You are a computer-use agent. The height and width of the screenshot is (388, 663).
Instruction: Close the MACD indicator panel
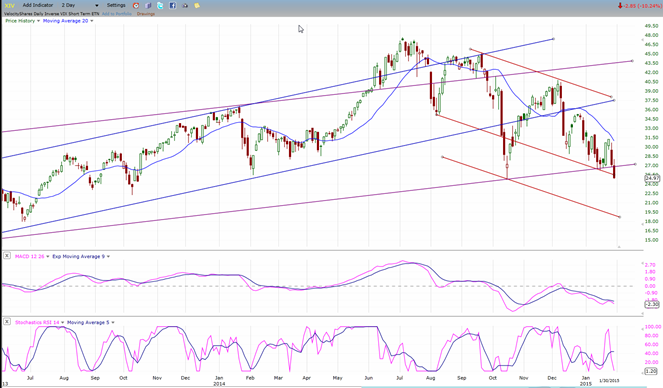tap(7, 256)
